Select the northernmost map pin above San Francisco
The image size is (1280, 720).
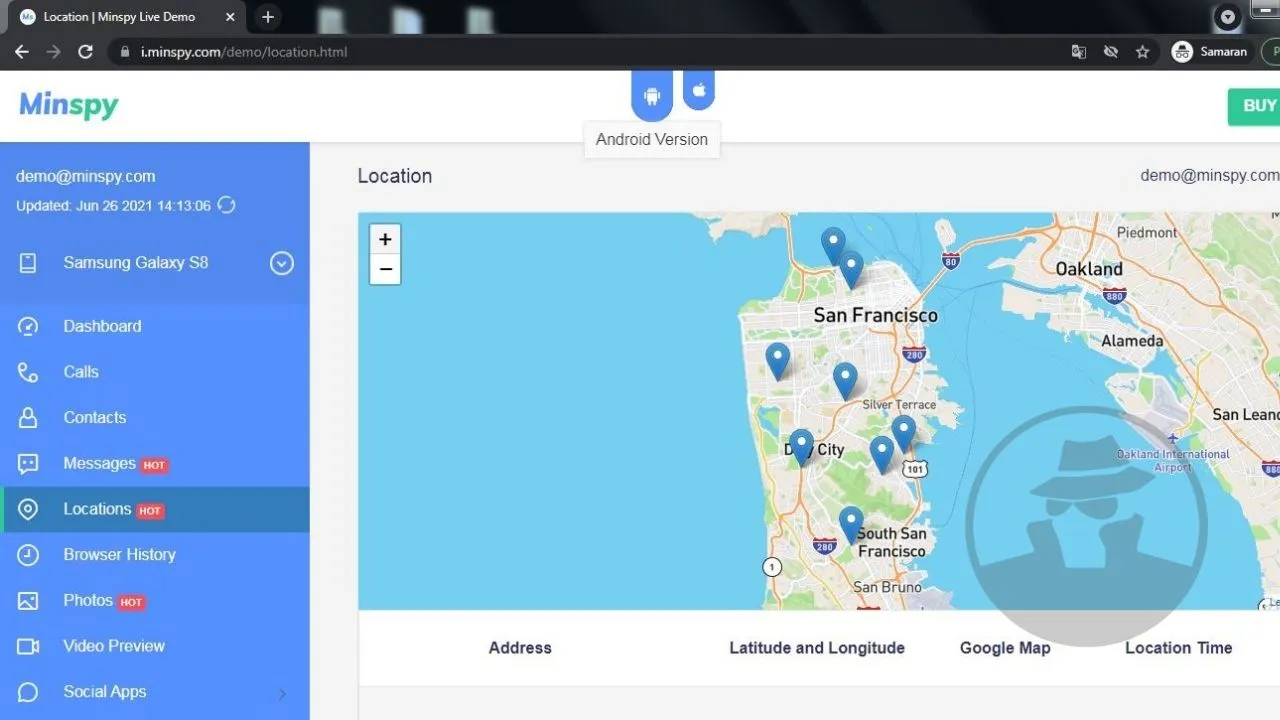(833, 245)
